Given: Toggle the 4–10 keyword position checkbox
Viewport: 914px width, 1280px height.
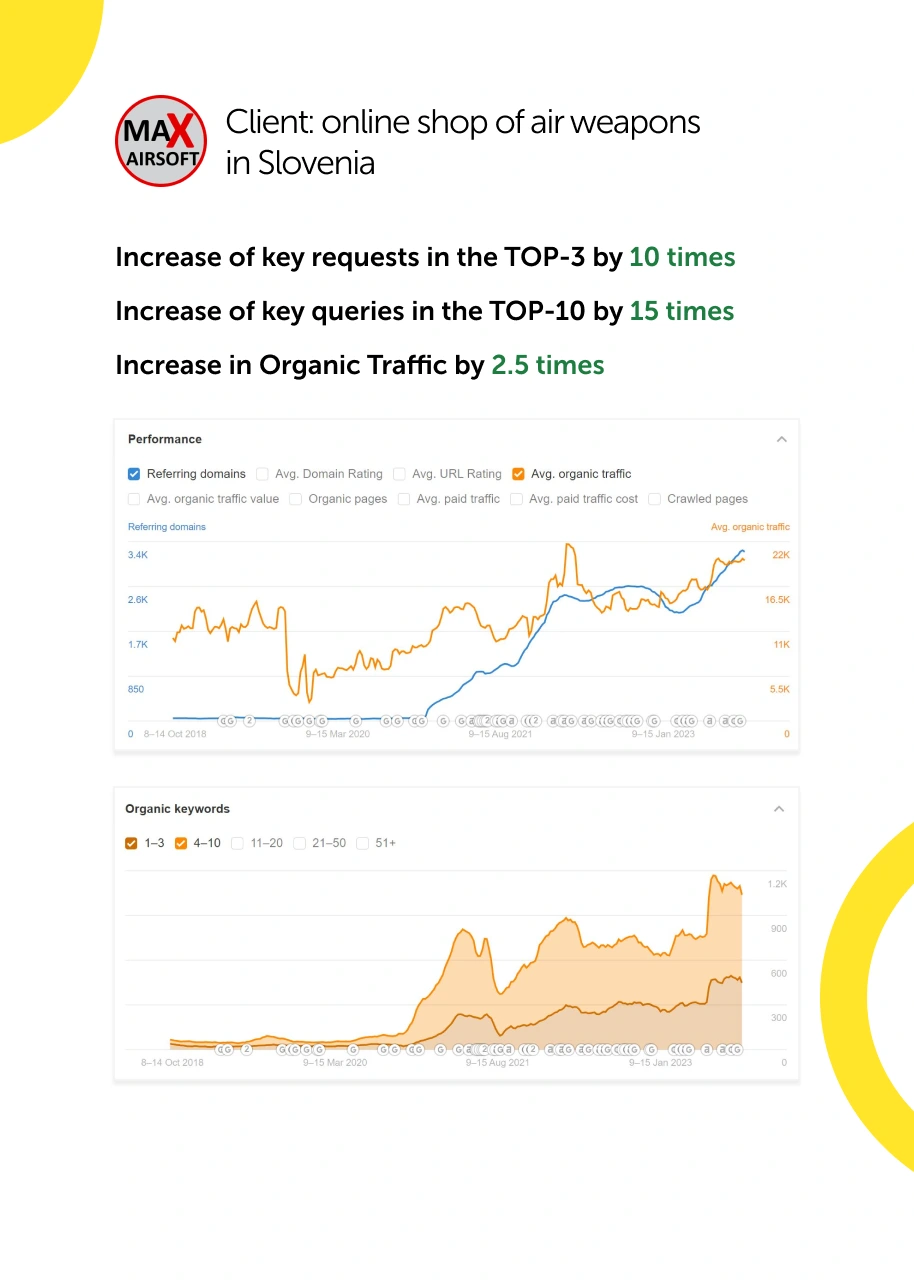Looking at the screenshot, I should point(181,843).
